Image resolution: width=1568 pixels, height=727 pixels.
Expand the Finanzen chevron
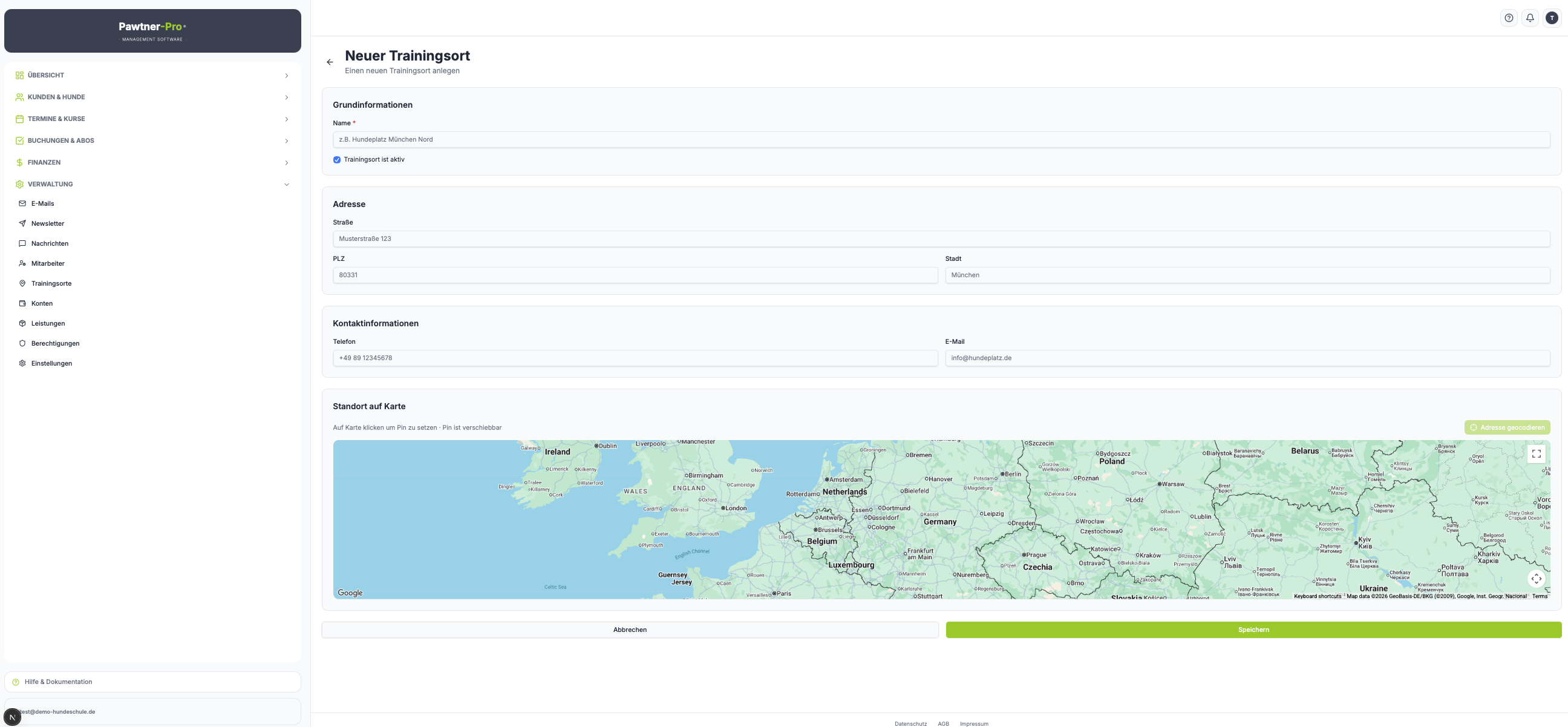point(286,163)
